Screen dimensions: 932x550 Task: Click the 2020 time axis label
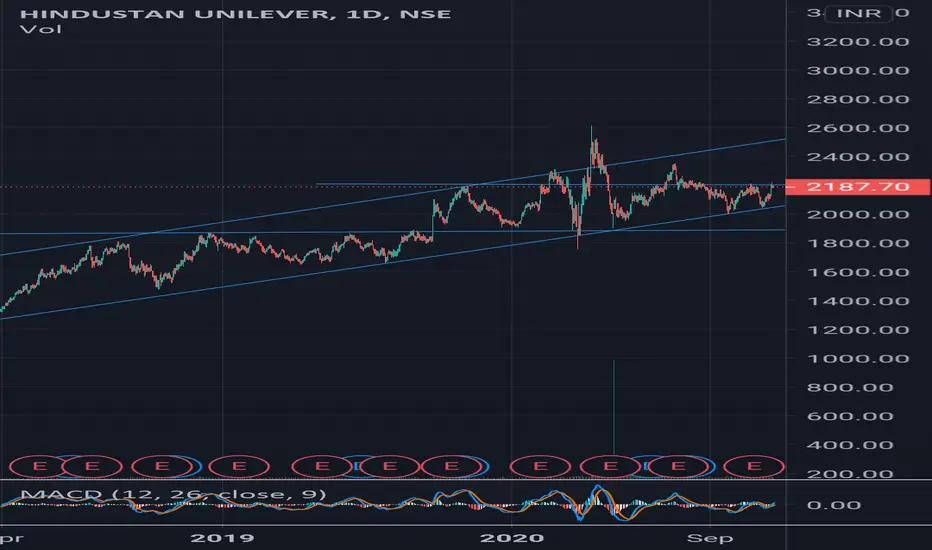pos(512,538)
